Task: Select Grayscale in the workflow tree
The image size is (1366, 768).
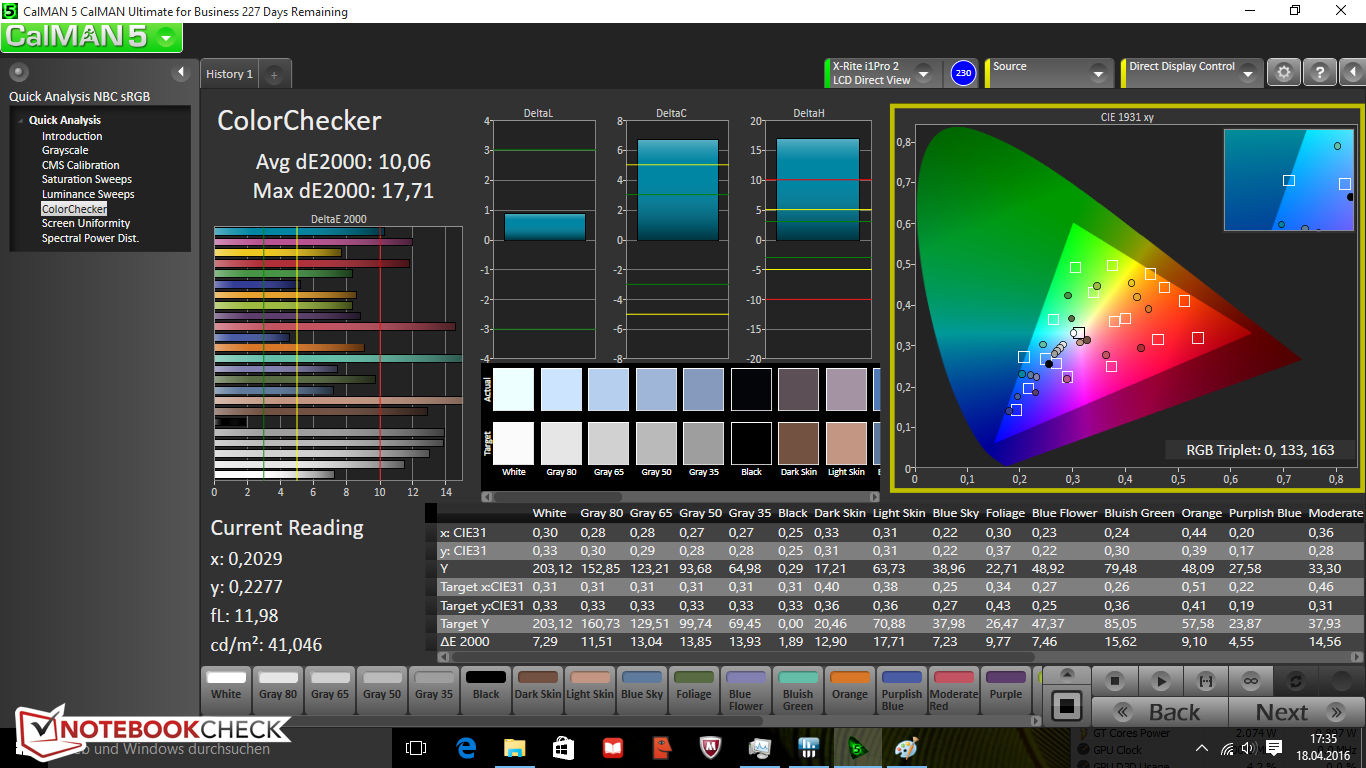Action: click(65, 151)
